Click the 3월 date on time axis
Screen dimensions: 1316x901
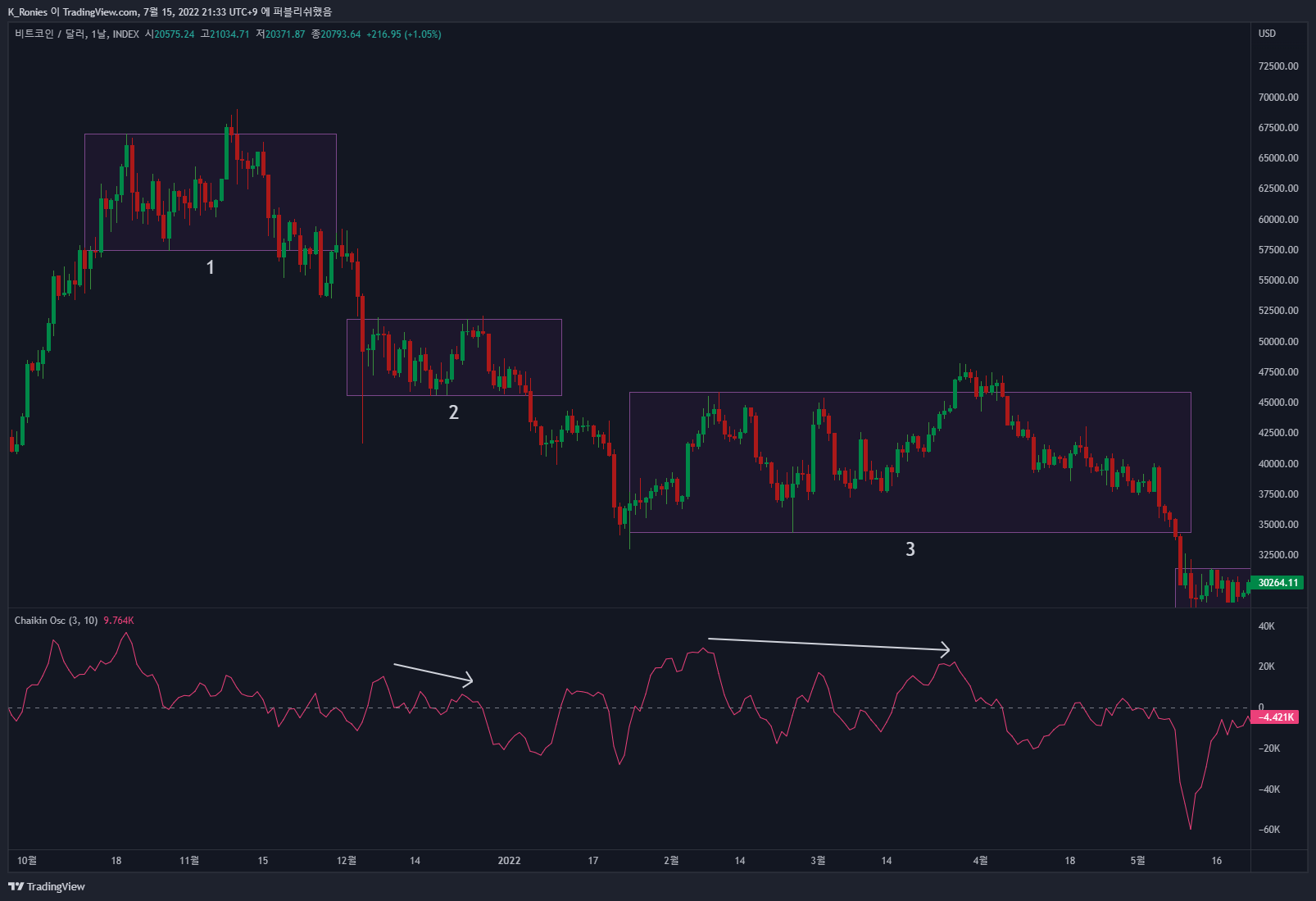pos(818,861)
